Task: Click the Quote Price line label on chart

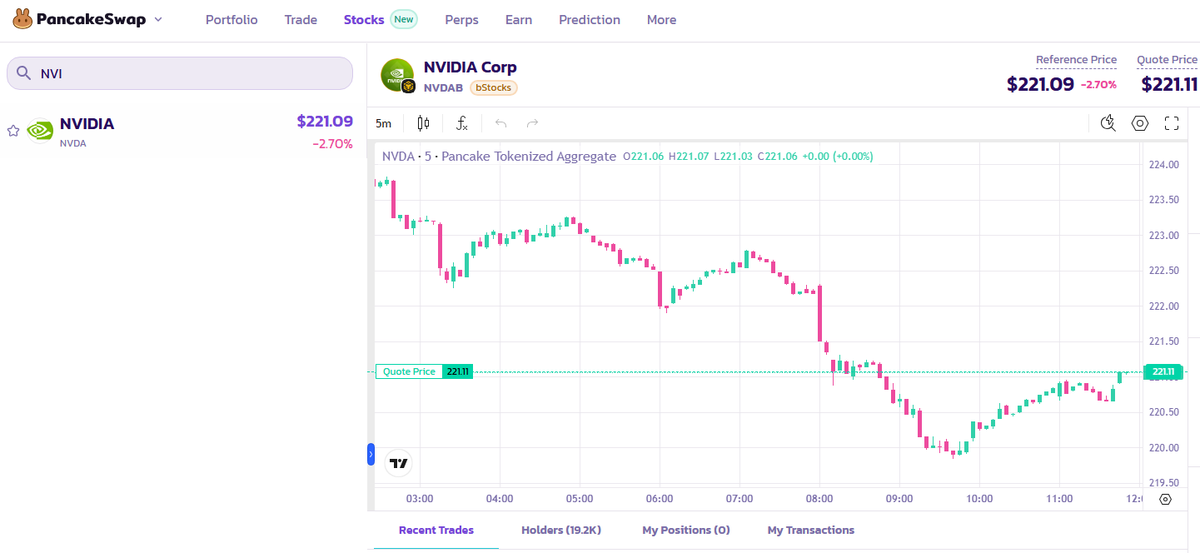Action: click(409, 371)
